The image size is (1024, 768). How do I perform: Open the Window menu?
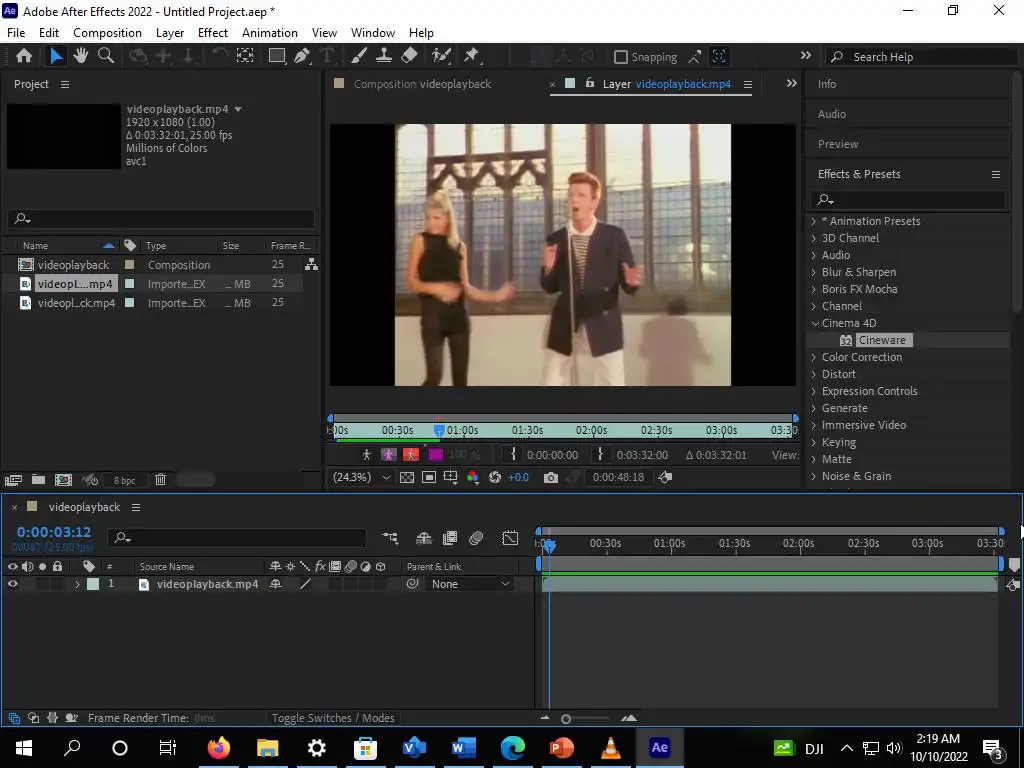pos(373,33)
